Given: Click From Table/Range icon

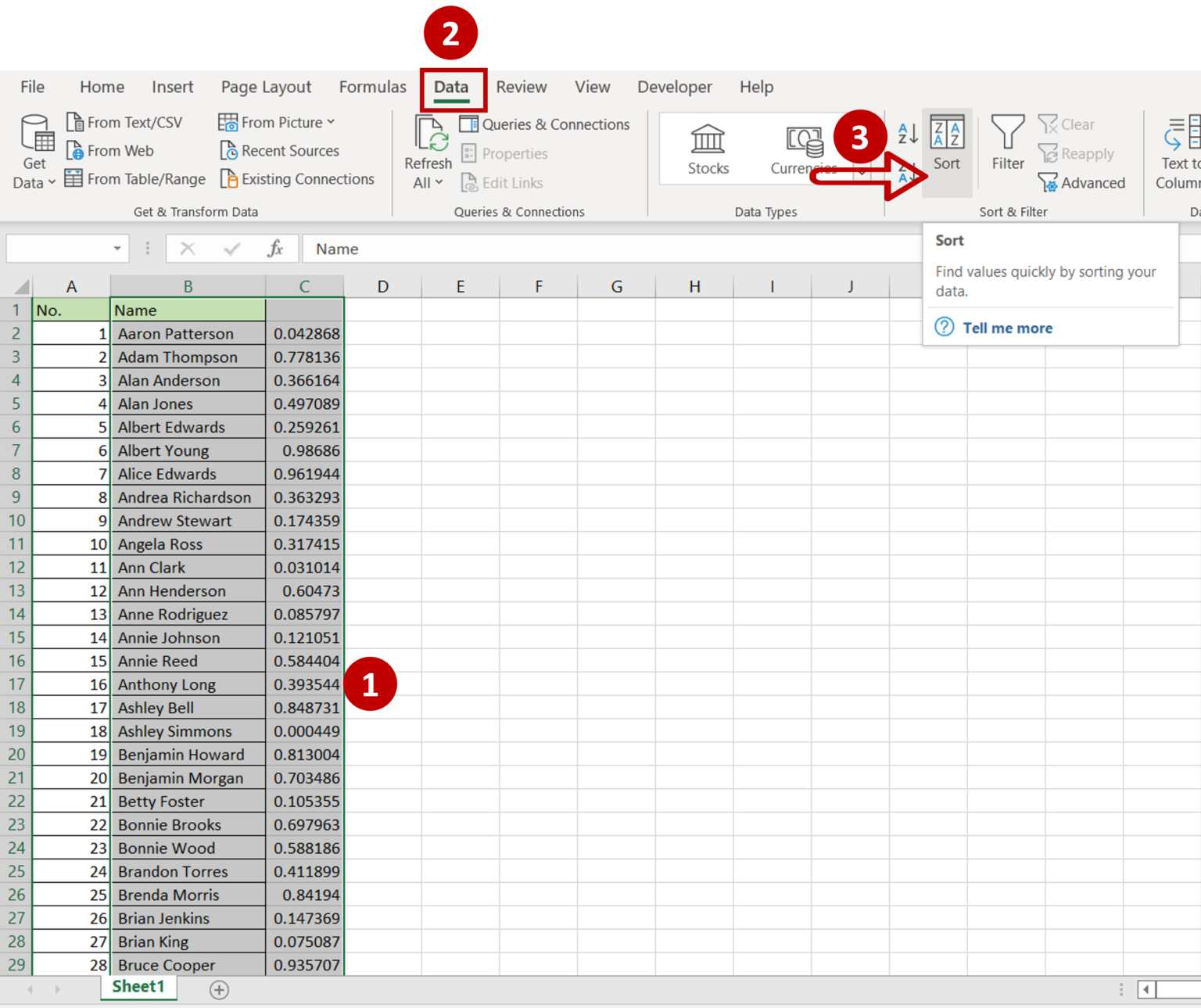Looking at the screenshot, I should tap(73, 178).
